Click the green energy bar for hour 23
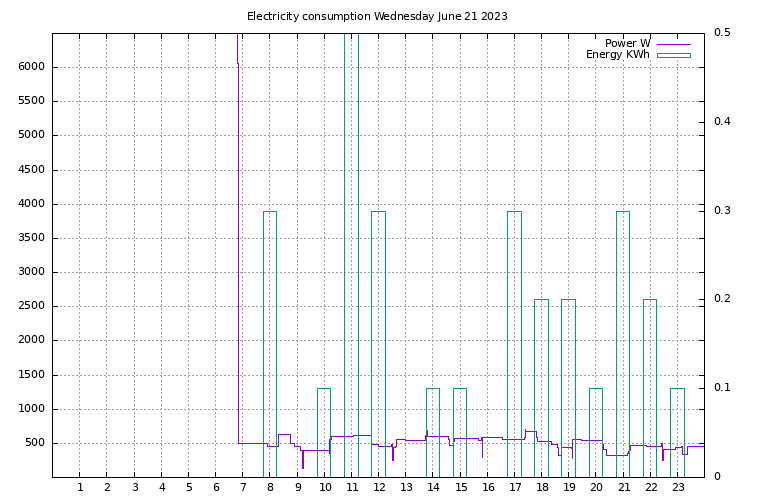The image size is (768, 500). [677, 432]
